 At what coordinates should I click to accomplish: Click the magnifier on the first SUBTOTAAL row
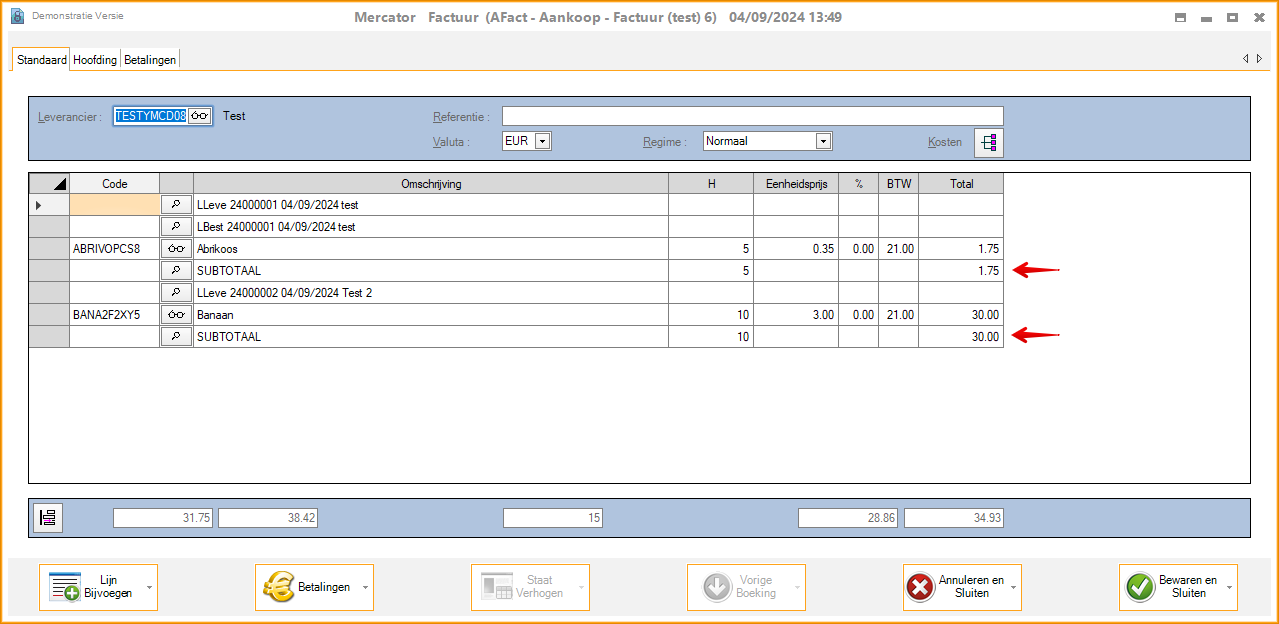pos(176,271)
